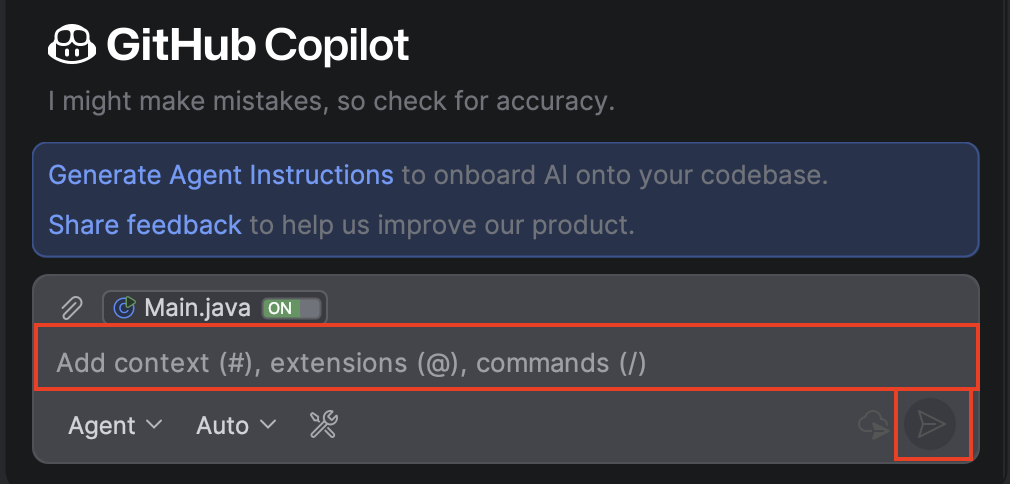Viewport: 1010px width, 484px height.
Task: Click the chevron next to Agent
Action: point(154,425)
